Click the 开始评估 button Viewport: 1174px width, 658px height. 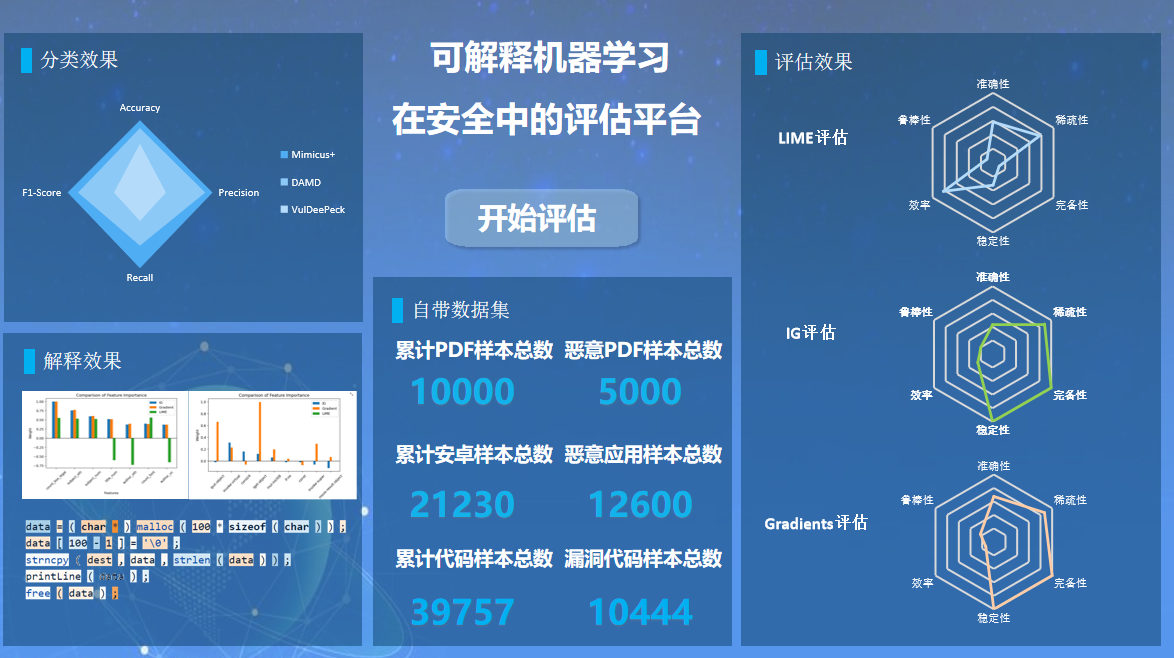click(x=540, y=218)
